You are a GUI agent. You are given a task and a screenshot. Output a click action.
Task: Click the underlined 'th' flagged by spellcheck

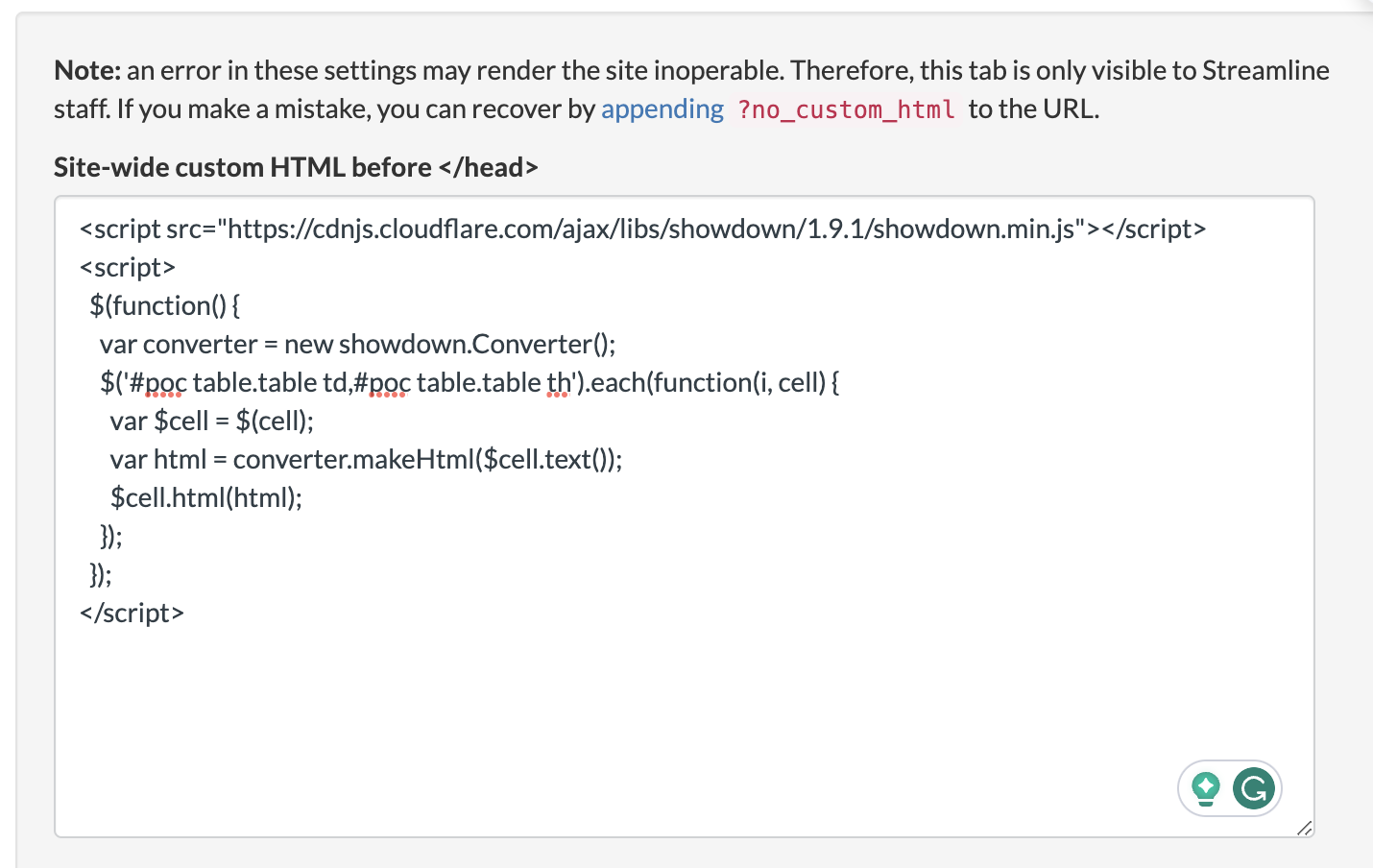(560, 381)
